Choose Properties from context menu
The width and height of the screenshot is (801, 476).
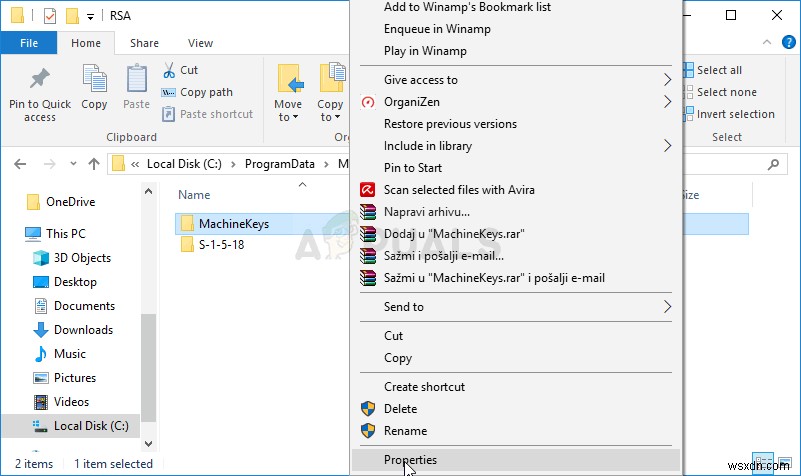pyautogui.click(x=516, y=460)
